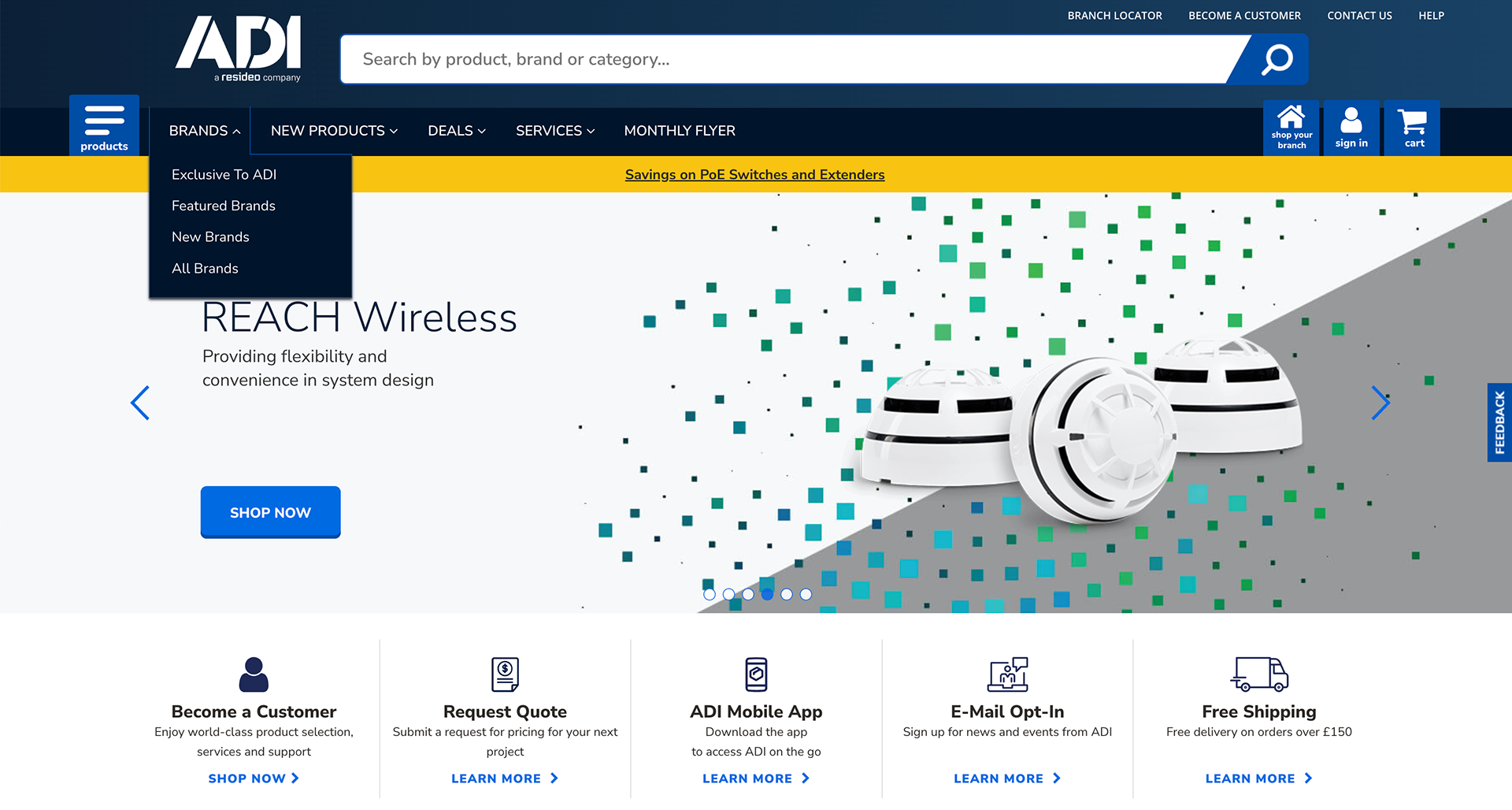The image size is (1512, 810).
Task: Click the Free Shipping heading
Action: tap(1259, 712)
